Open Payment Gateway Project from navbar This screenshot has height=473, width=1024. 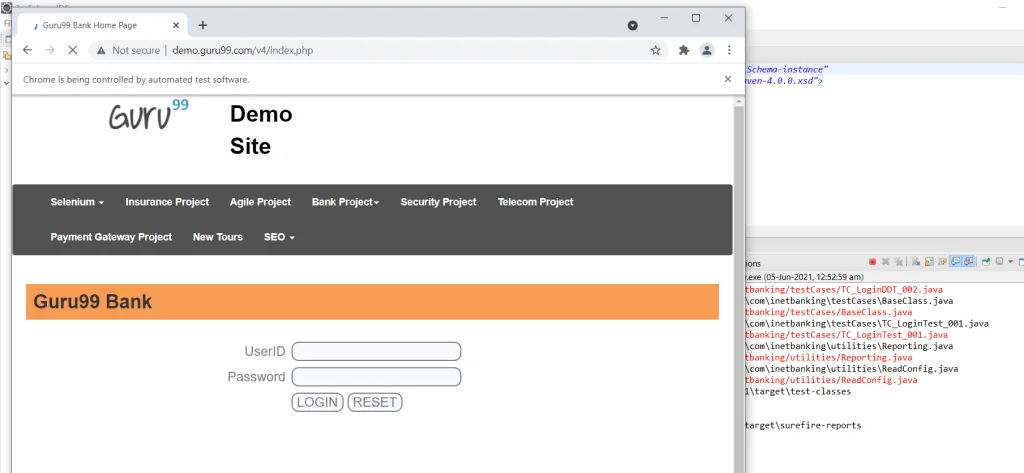point(111,237)
